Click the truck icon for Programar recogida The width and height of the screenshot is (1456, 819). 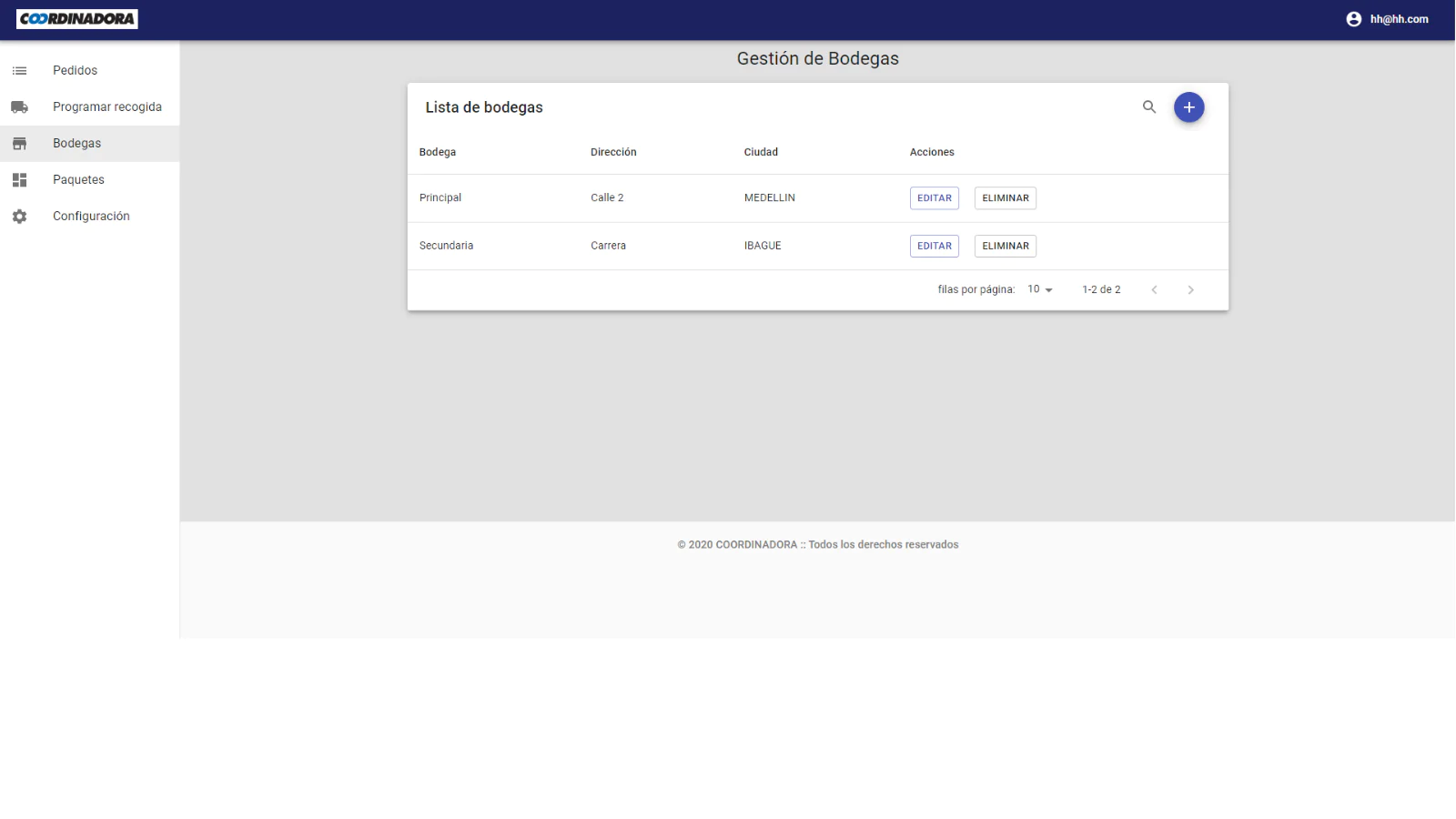click(19, 107)
